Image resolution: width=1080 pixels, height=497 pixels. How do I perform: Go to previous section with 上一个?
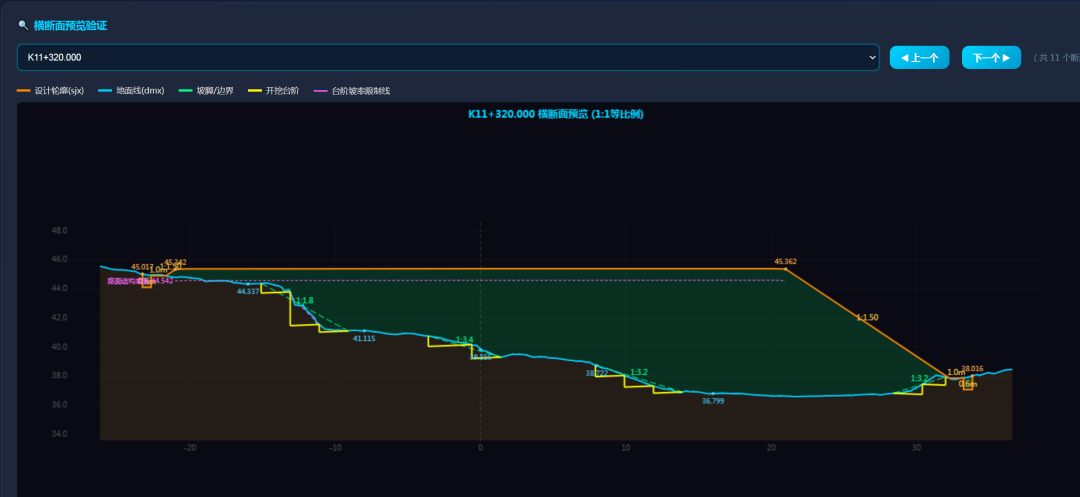point(920,58)
